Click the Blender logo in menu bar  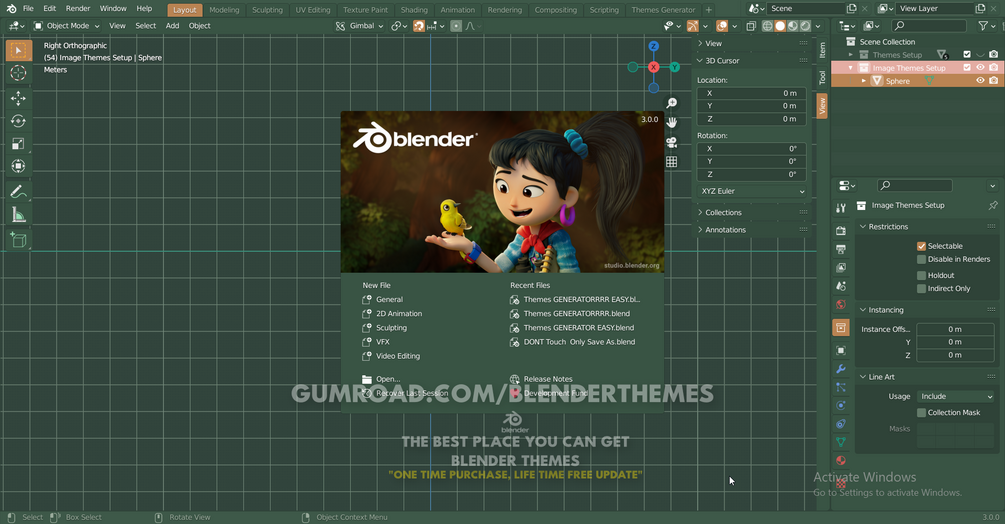pyautogui.click(x=11, y=8)
